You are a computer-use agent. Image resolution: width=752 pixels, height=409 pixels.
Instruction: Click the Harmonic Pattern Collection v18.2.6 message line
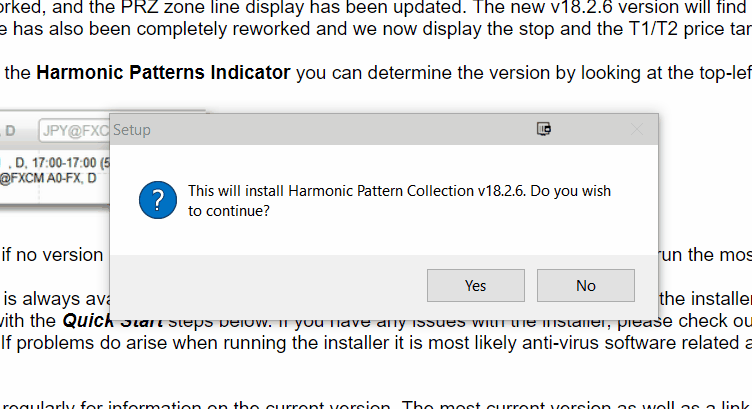399,191
